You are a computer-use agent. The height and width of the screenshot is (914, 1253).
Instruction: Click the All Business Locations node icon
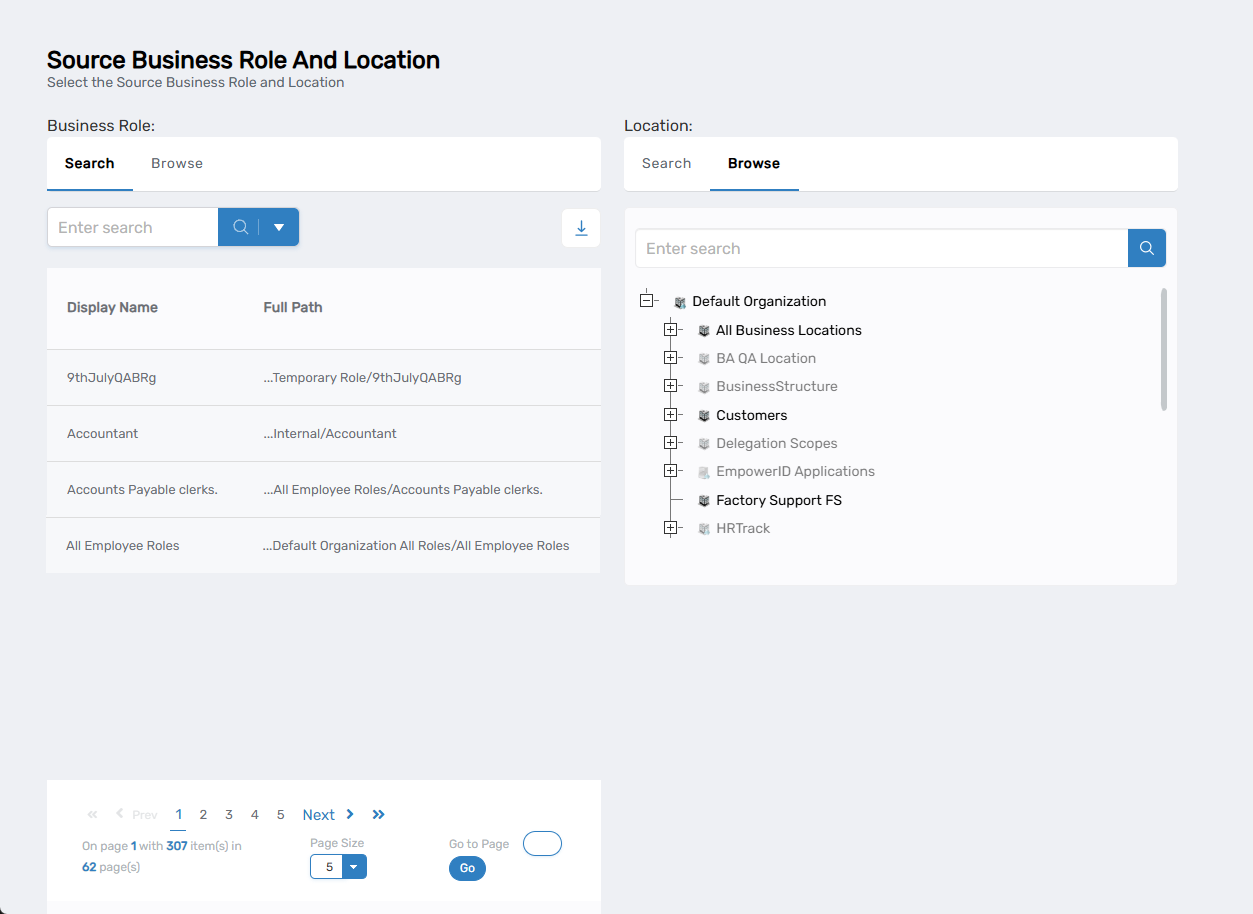(703, 329)
